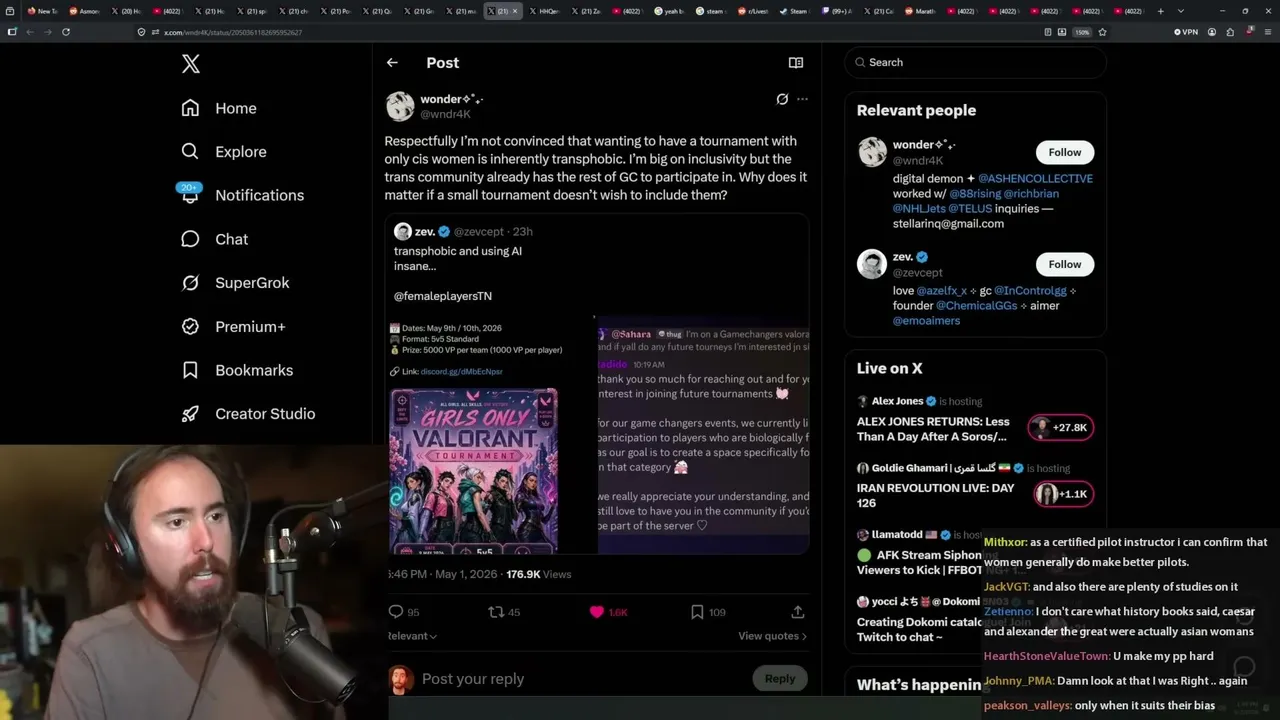Viewport: 1280px width, 720px height.
Task: Open zev.'s avatar in Relevant people
Action: [x=872, y=264]
